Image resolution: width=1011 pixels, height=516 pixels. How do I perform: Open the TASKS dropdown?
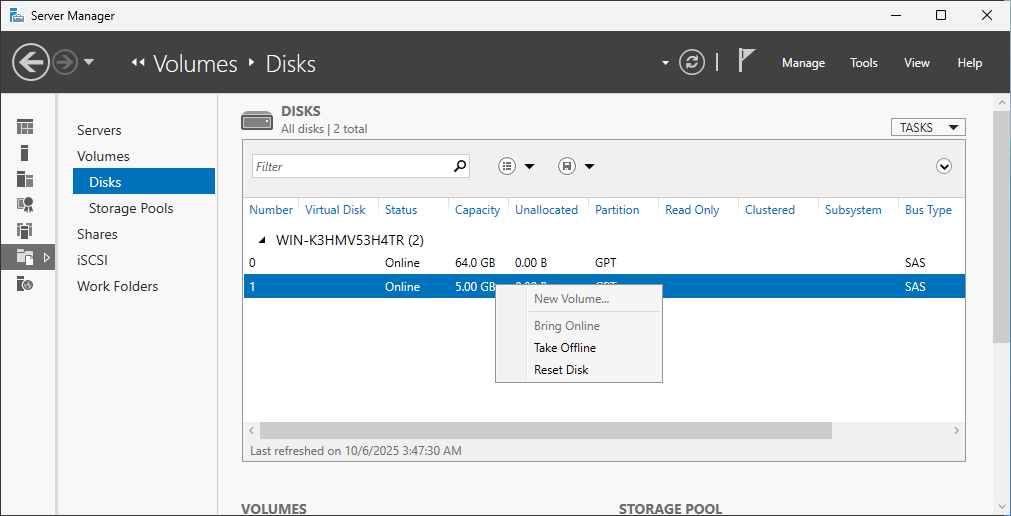click(928, 128)
